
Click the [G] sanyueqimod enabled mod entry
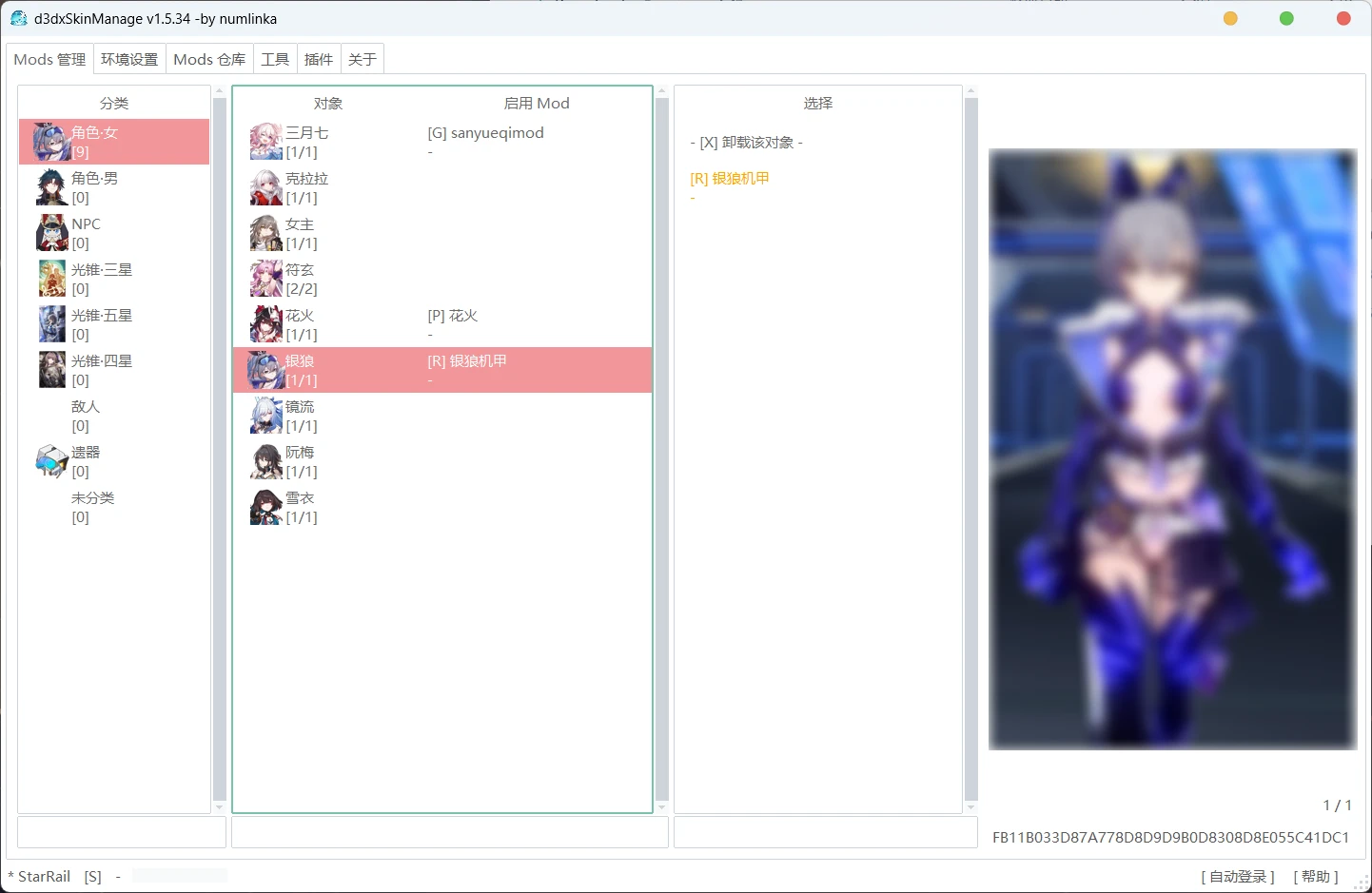[x=485, y=133]
